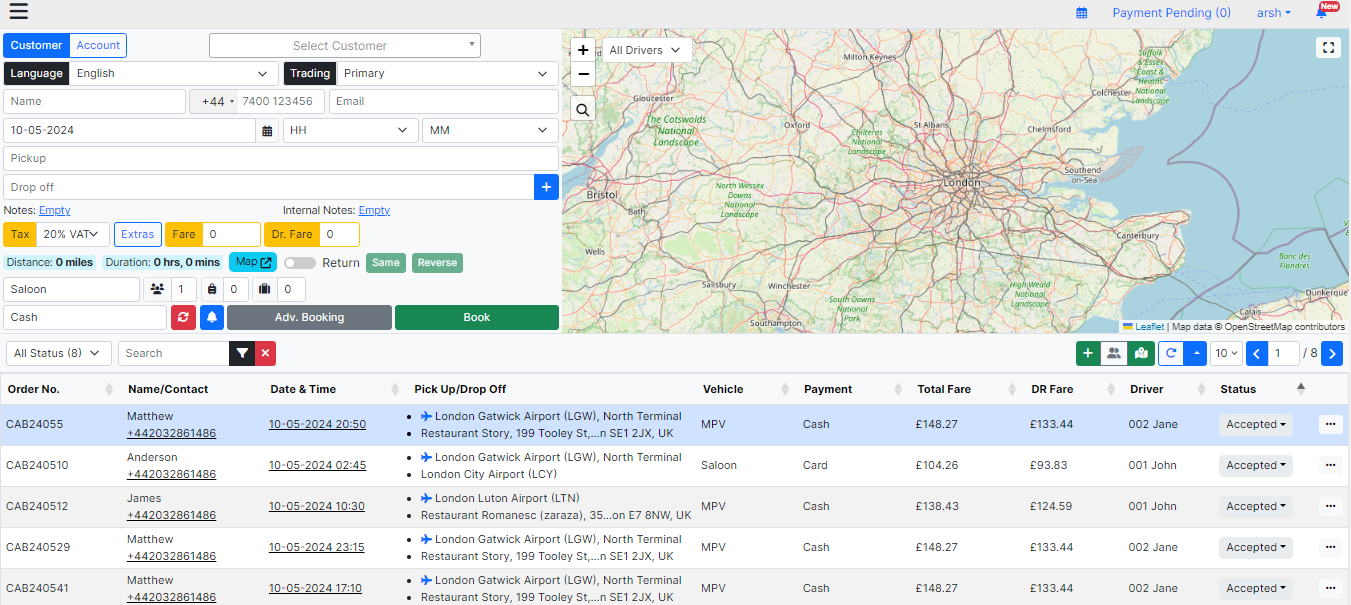Open the Payment Pending (0) item

pyautogui.click(x=1171, y=13)
